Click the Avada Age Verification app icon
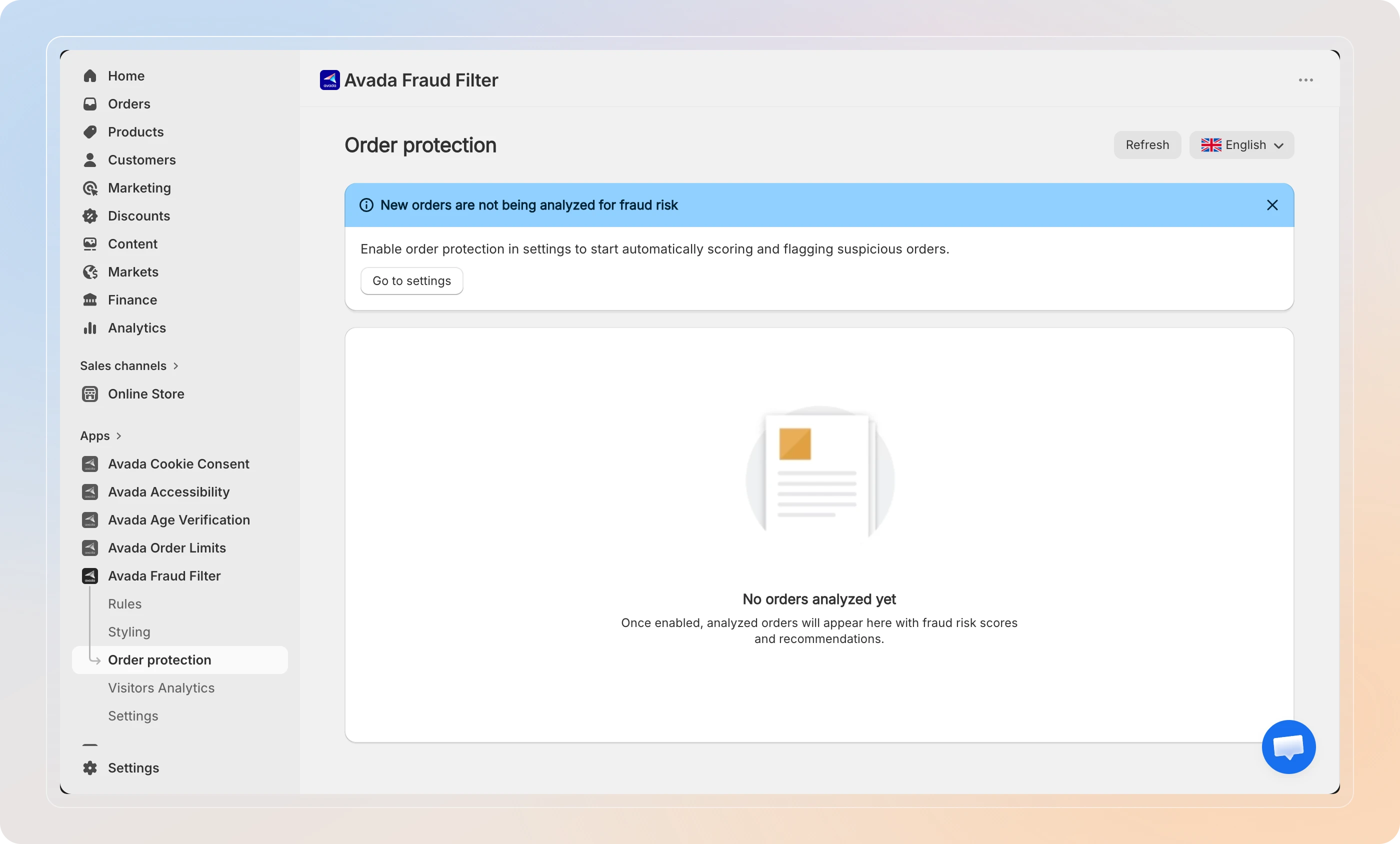 click(90, 519)
